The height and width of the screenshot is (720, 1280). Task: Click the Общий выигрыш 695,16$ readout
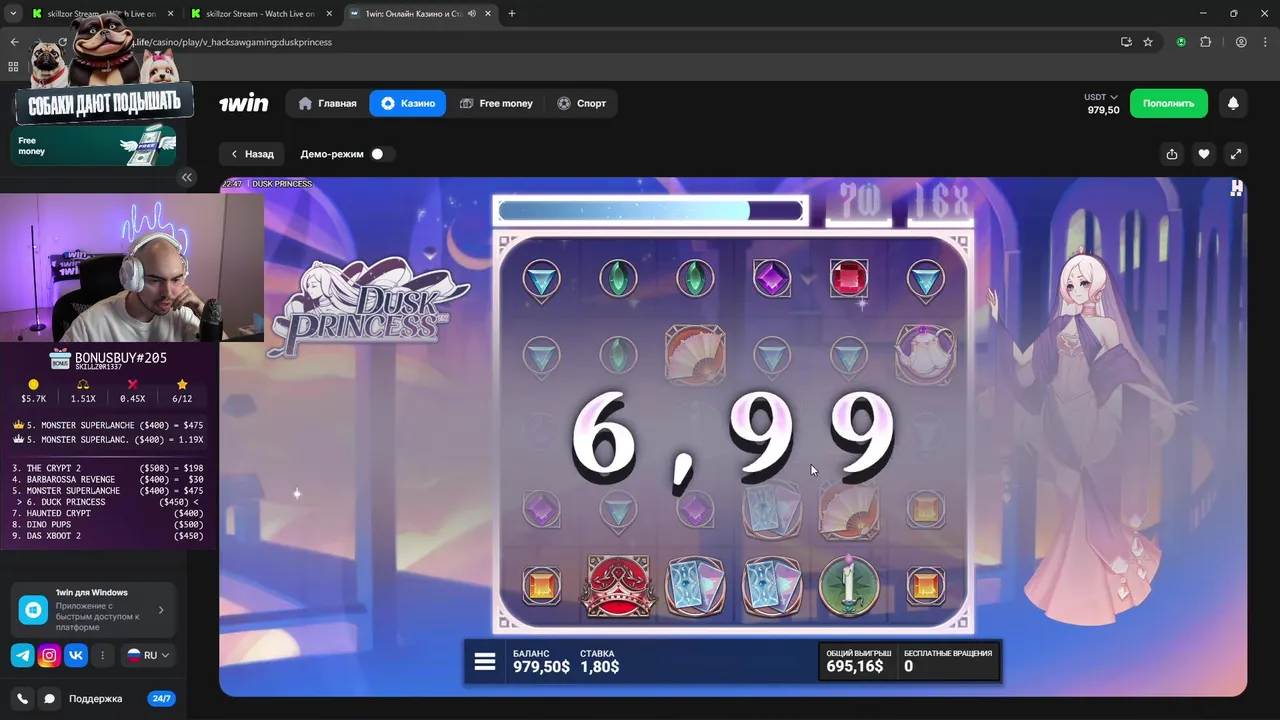(857, 661)
